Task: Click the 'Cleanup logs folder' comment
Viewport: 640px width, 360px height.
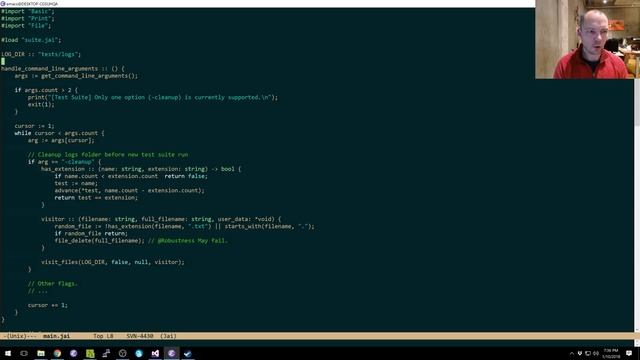Action: [108, 155]
